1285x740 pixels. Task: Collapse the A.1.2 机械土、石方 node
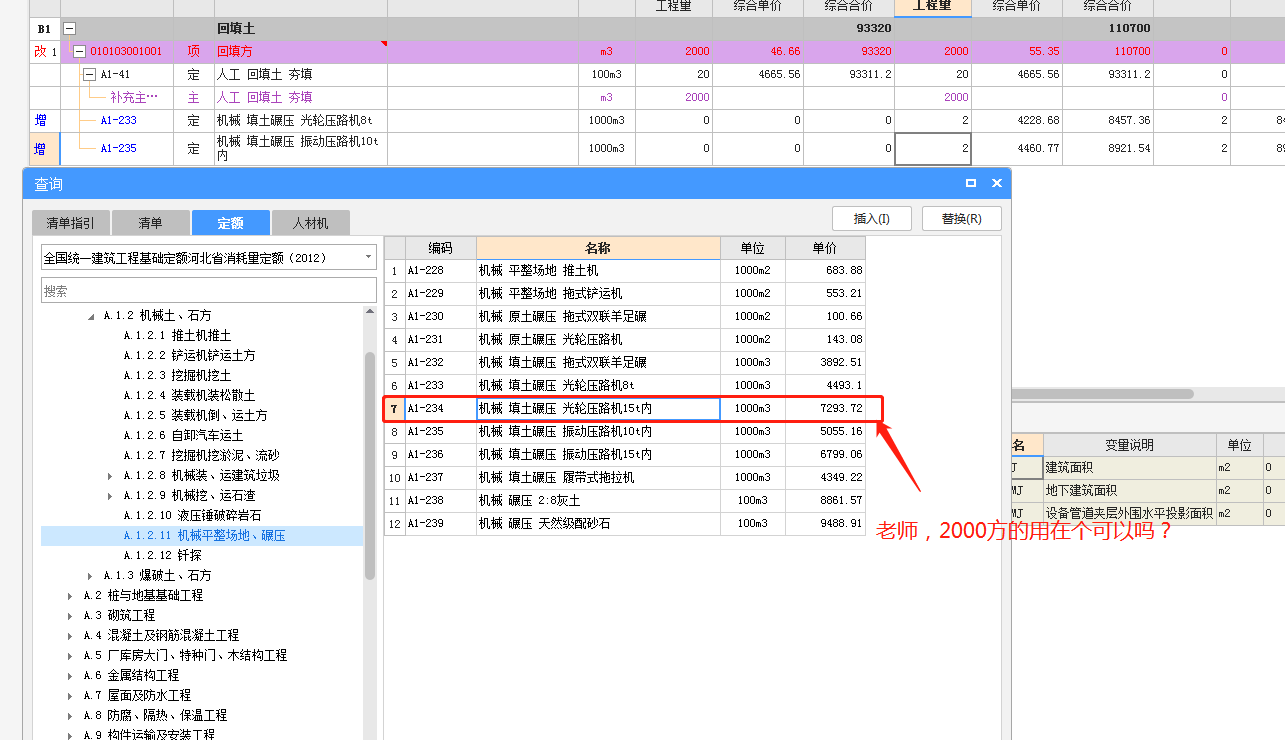point(92,316)
